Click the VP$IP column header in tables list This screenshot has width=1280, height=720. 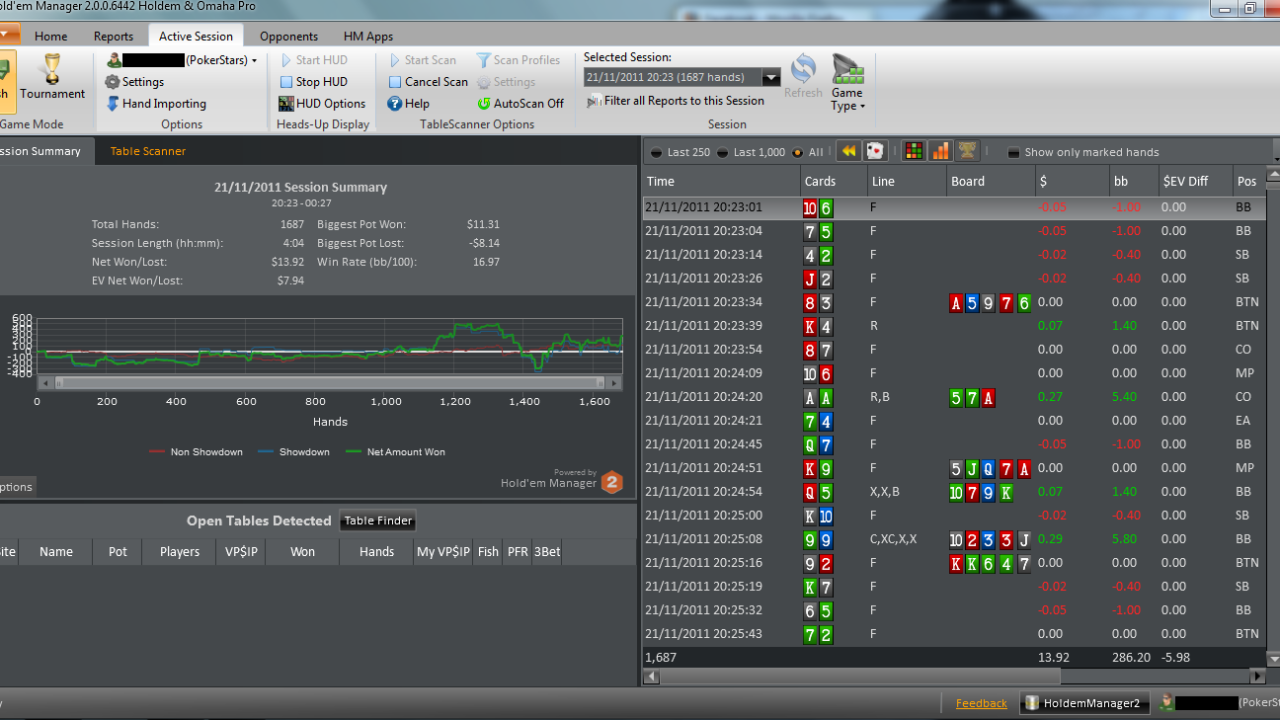(x=240, y=552)
